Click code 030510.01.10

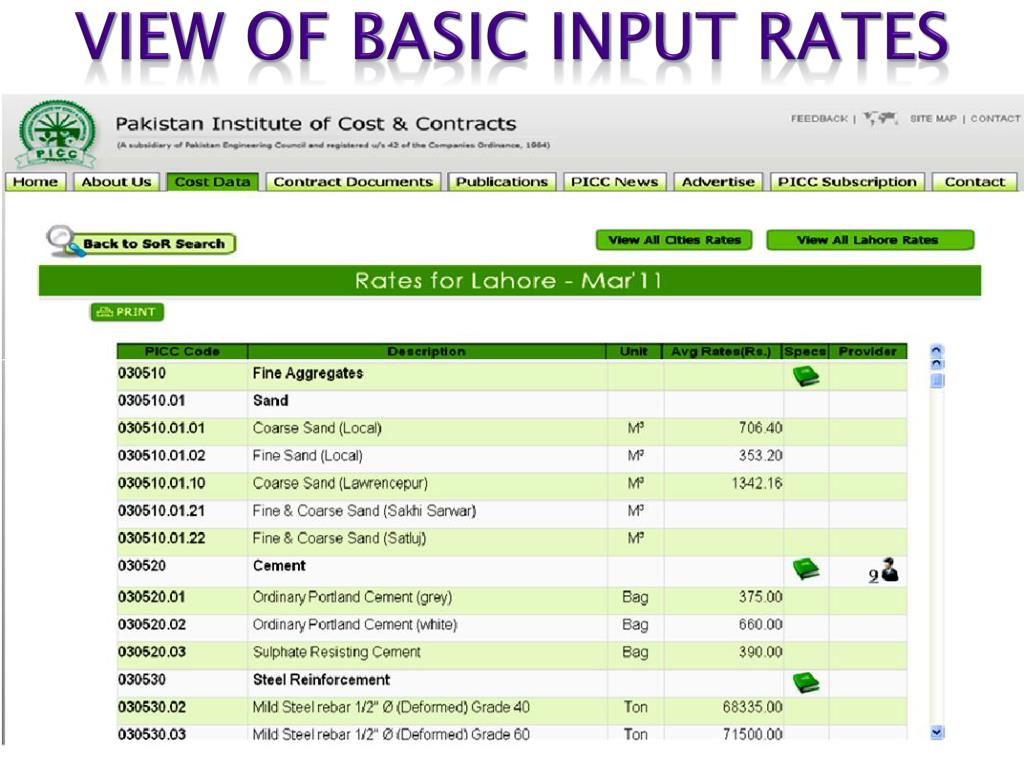(x=161, y=483)
